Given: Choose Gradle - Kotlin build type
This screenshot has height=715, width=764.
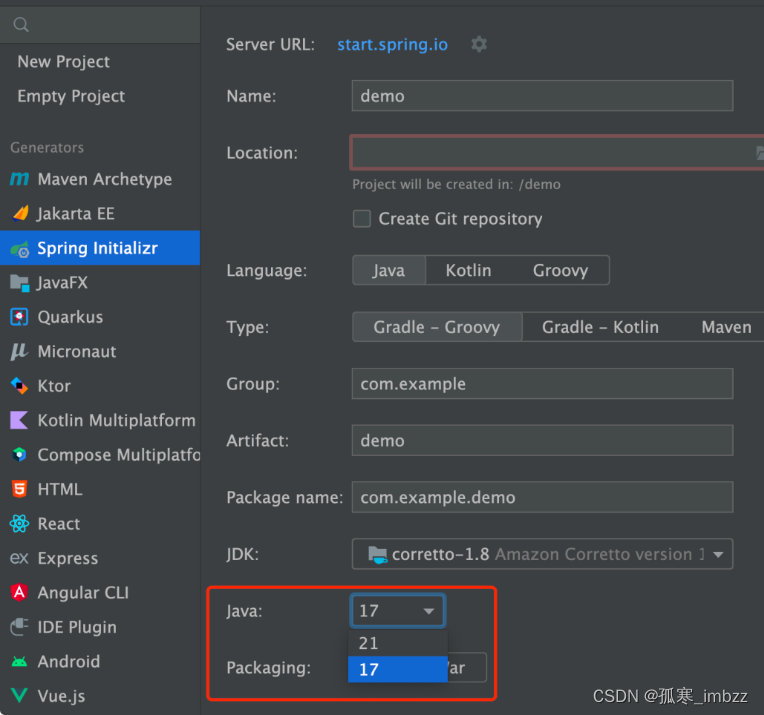Looking at the screenshot, I should 600,327.
